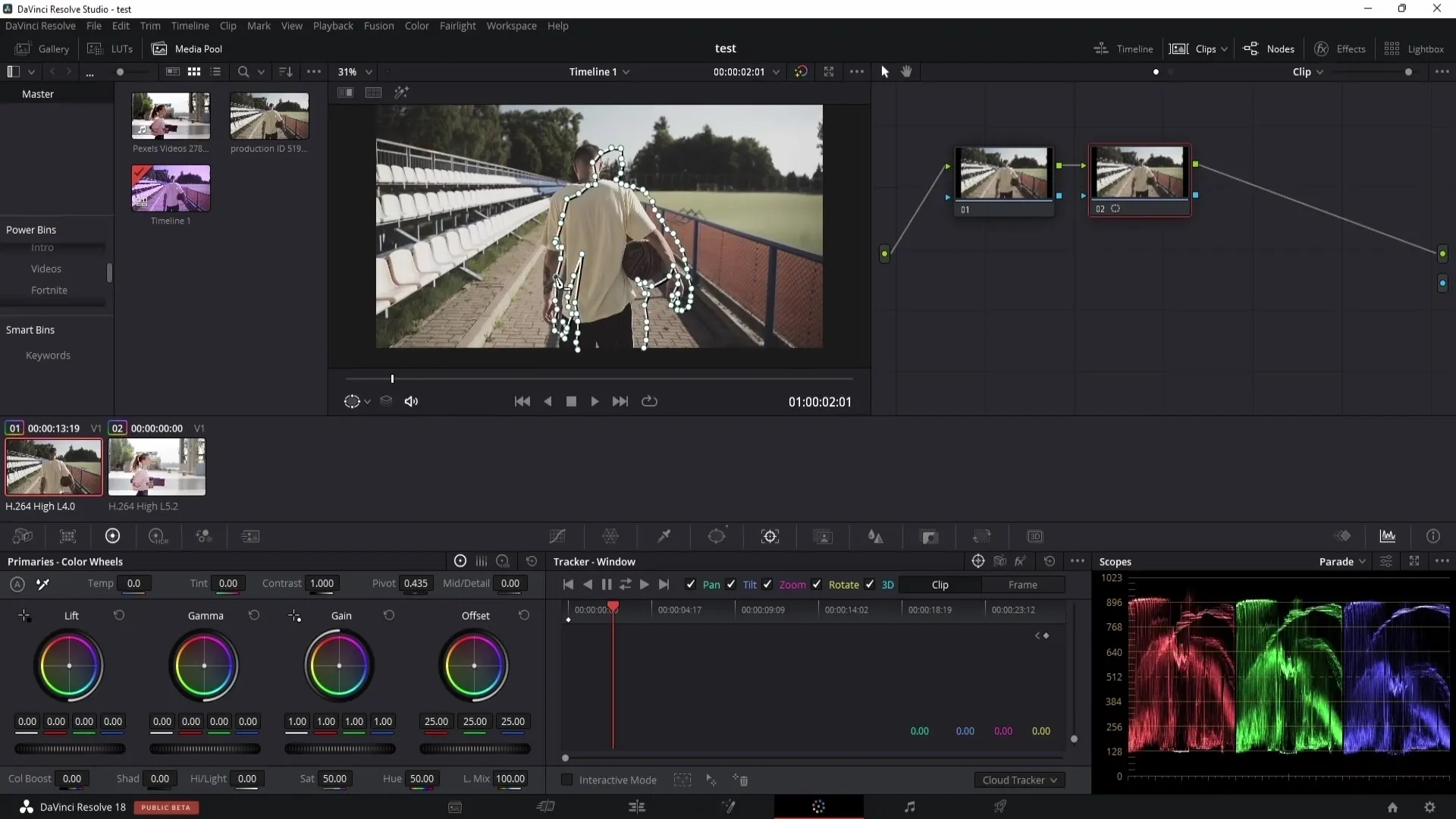Open the Sizing palette icon
1456x819 pixels.
click(982, 536)
